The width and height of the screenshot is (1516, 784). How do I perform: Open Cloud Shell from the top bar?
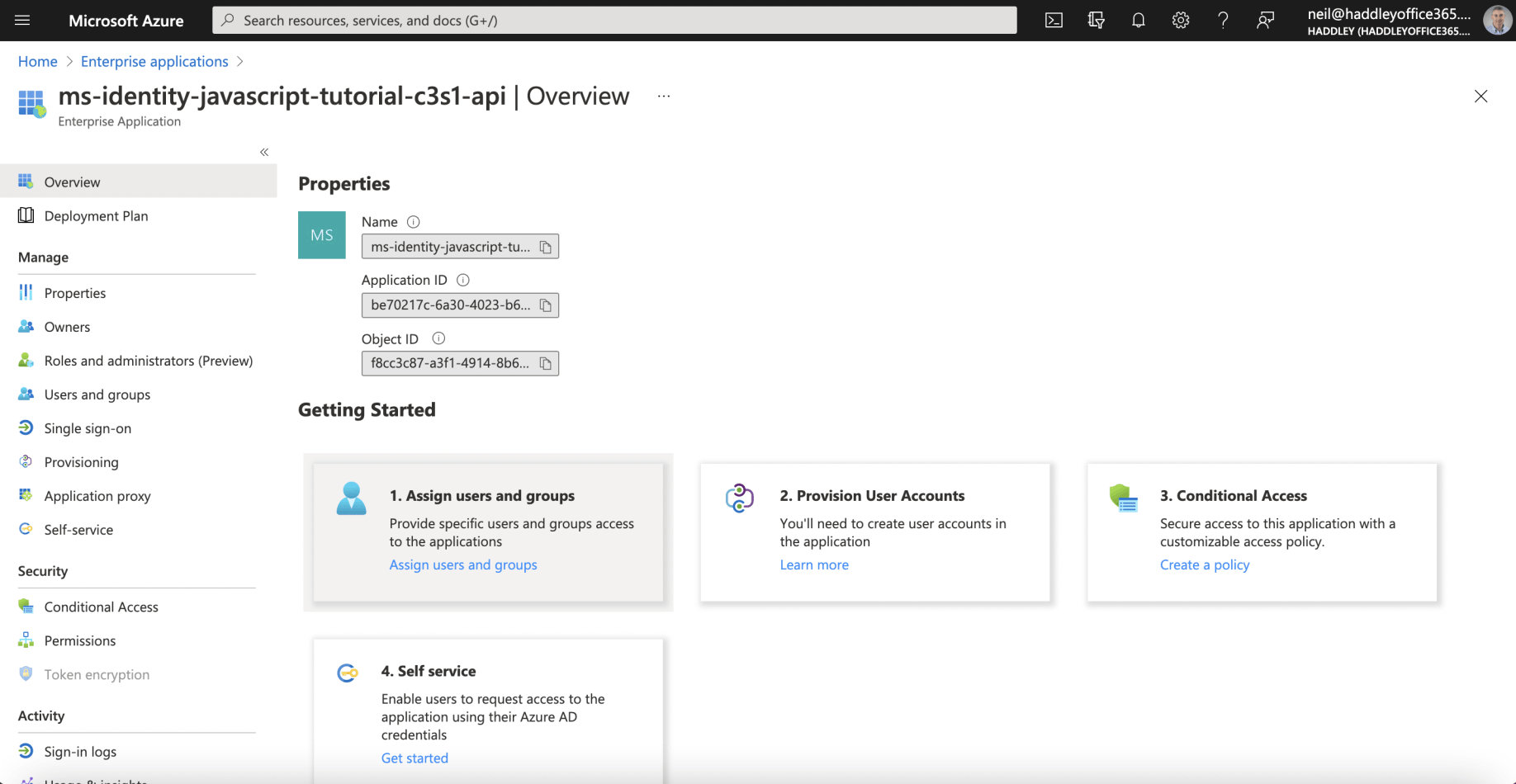[x=1054, y=21]
